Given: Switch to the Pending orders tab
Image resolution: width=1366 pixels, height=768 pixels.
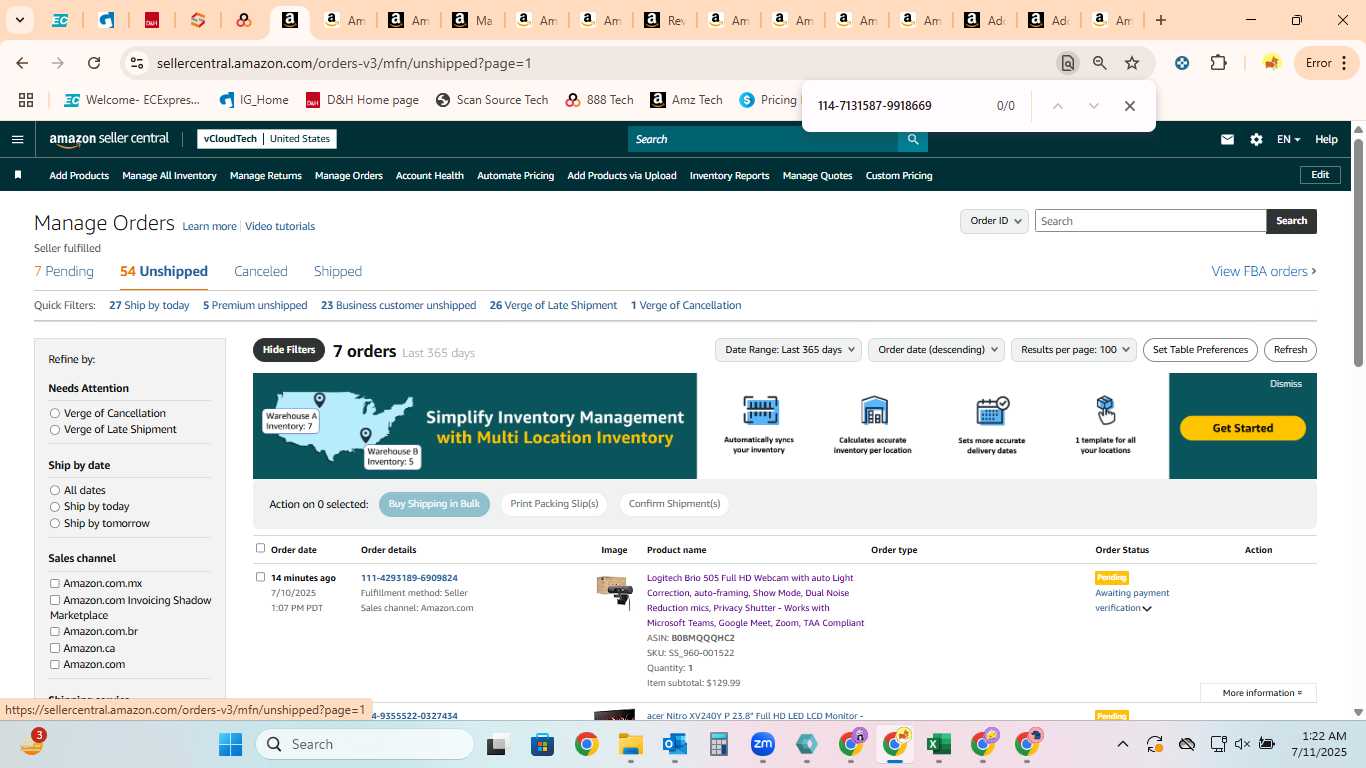Looking at the screenshot, I should tap(64, 271).
